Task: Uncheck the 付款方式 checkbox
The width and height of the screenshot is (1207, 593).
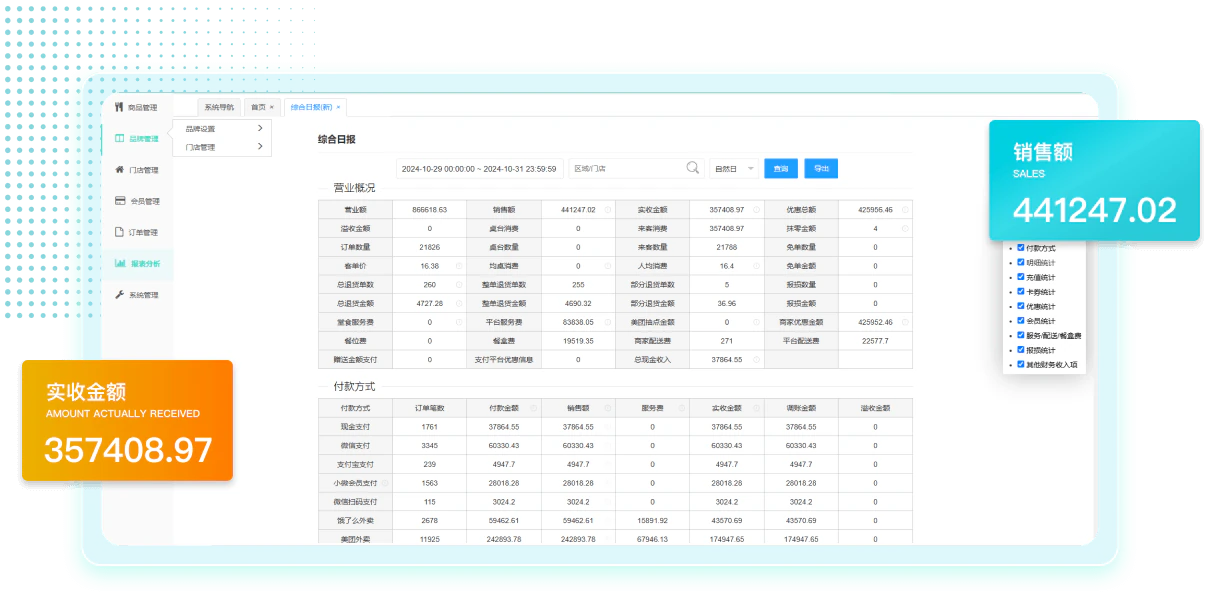Action: point(1020,247)
